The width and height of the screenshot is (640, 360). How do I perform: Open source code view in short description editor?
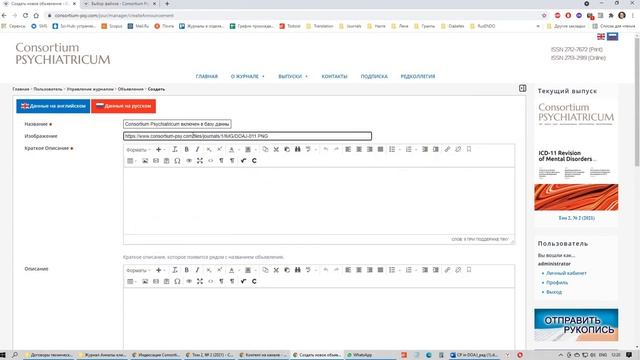click(211, 161)
